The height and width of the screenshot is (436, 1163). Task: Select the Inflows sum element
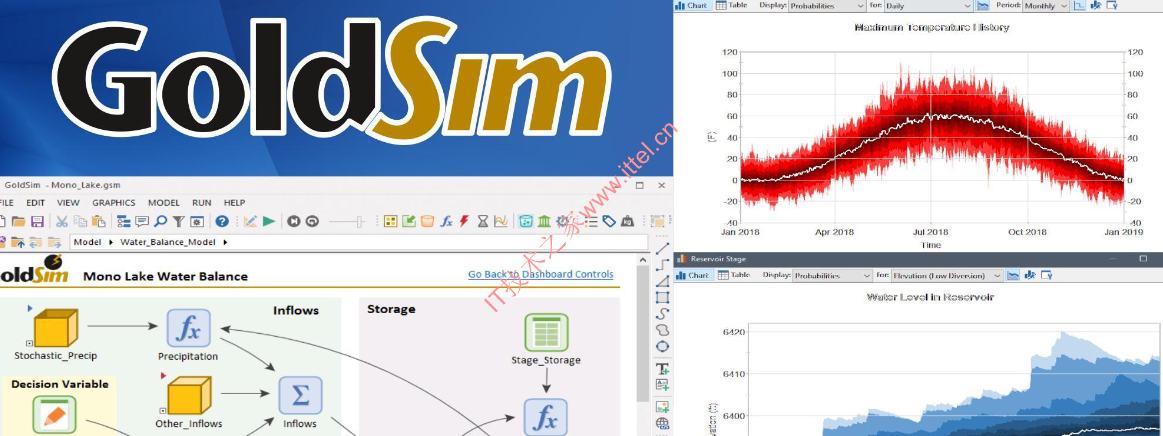pyautogui.click(x=300, y=395)
